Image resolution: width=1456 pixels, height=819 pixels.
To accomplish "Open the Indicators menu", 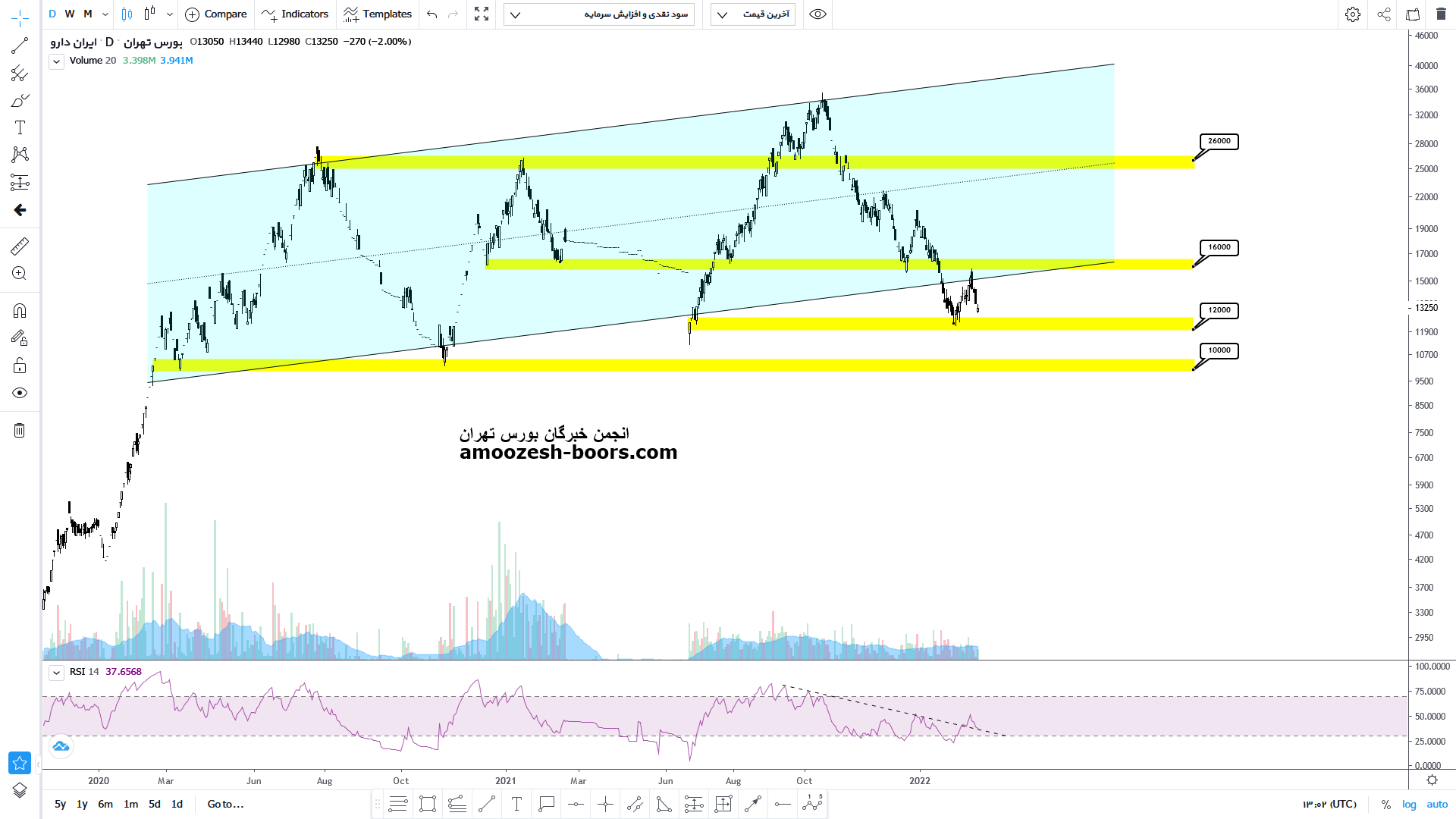I will pos(295,14).
